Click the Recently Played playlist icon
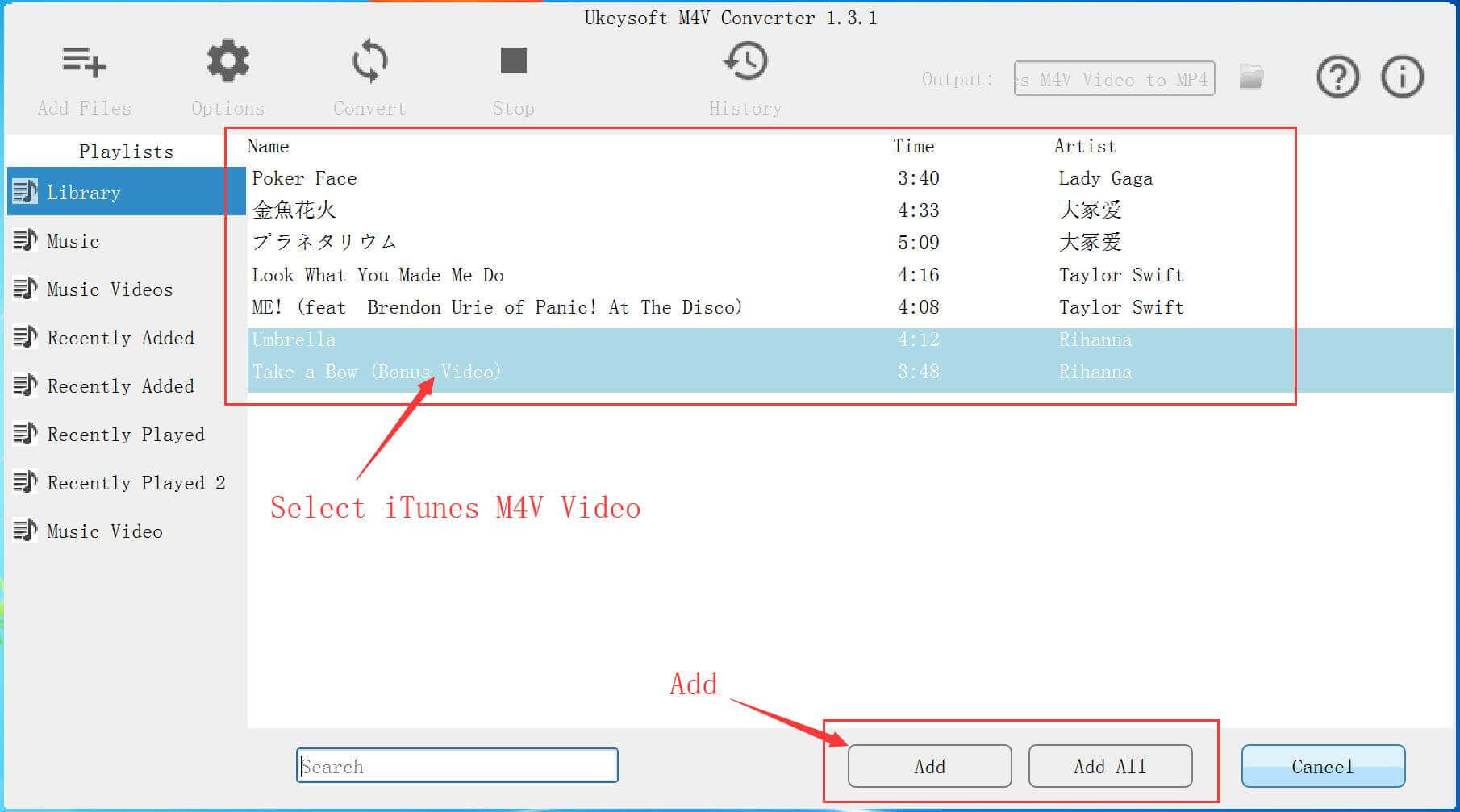 pos(25,433)
